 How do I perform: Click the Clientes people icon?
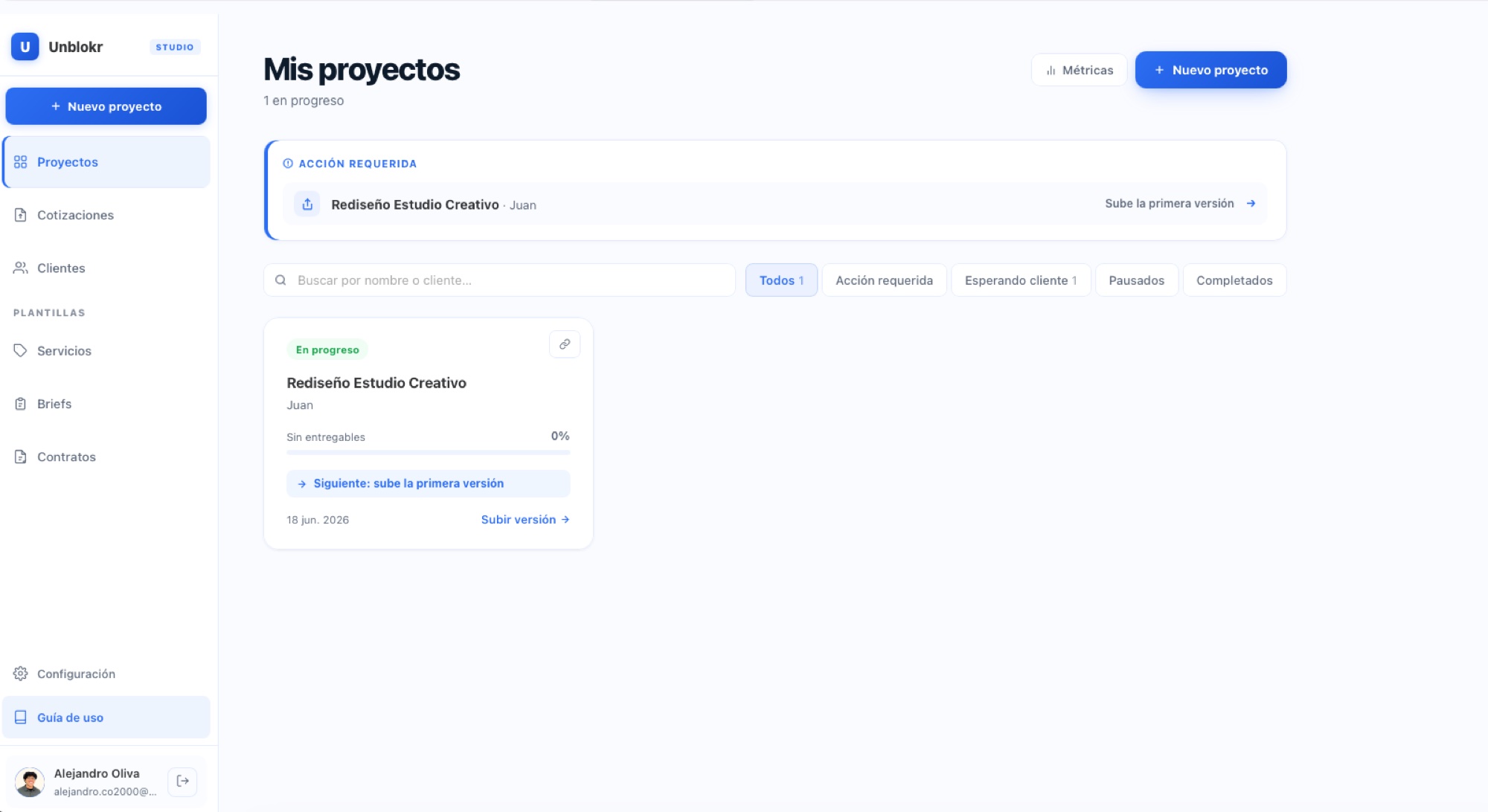point(20,268)
